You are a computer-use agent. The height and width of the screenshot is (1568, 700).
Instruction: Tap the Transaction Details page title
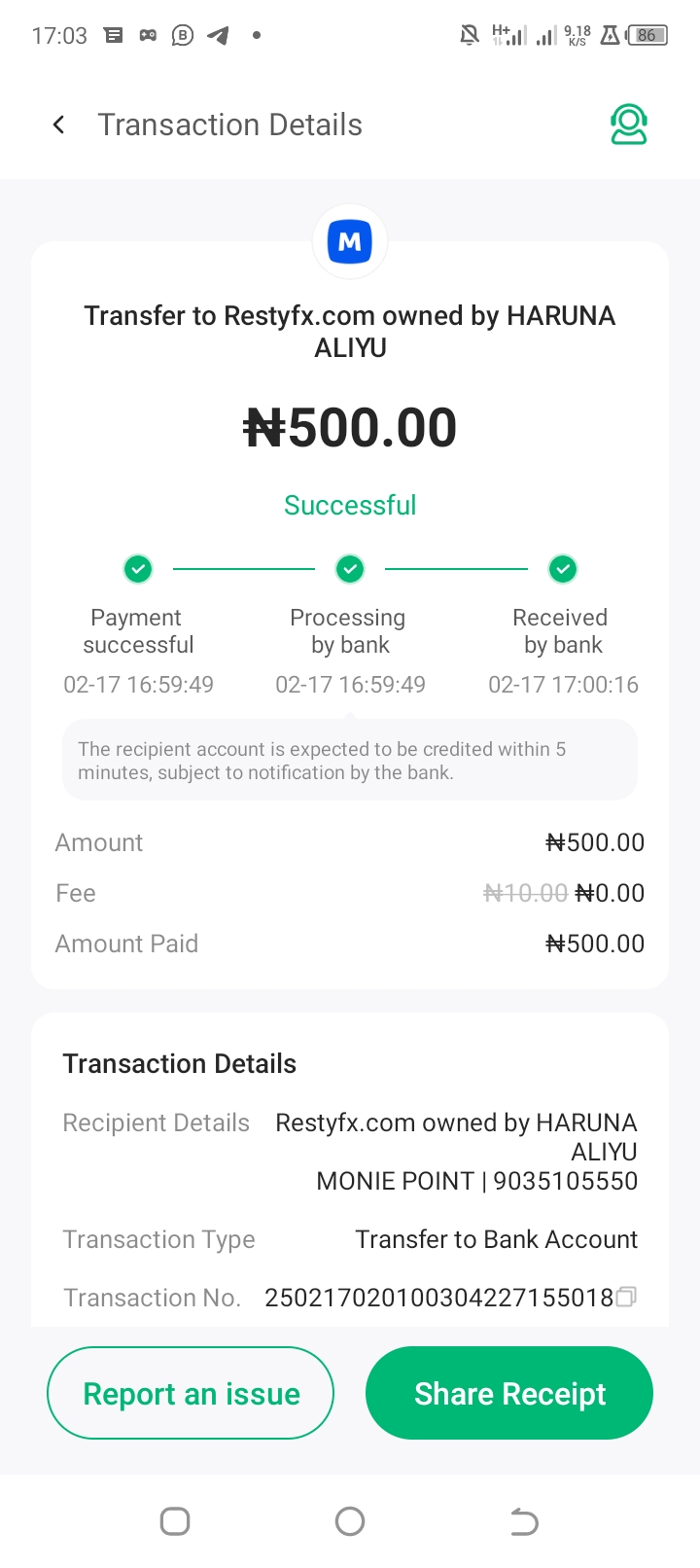coord(230,125)
